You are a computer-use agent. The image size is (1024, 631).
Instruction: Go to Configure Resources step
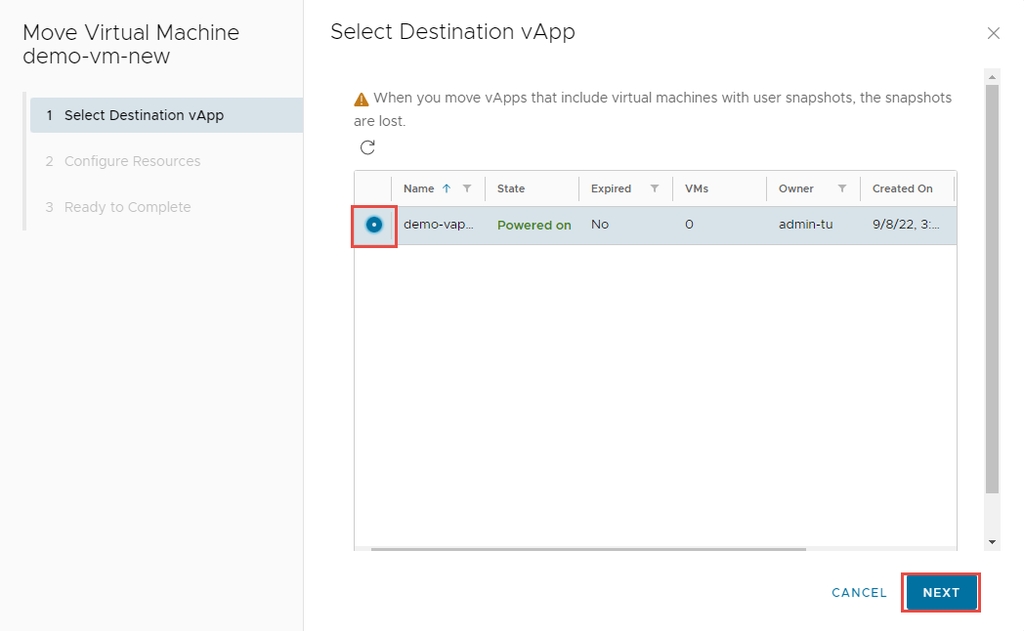132,161
